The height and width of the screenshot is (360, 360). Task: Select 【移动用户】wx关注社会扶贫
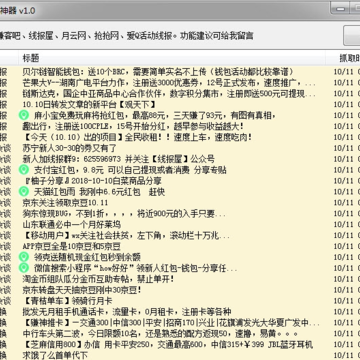pyautogui.click(x=180, y=236)
